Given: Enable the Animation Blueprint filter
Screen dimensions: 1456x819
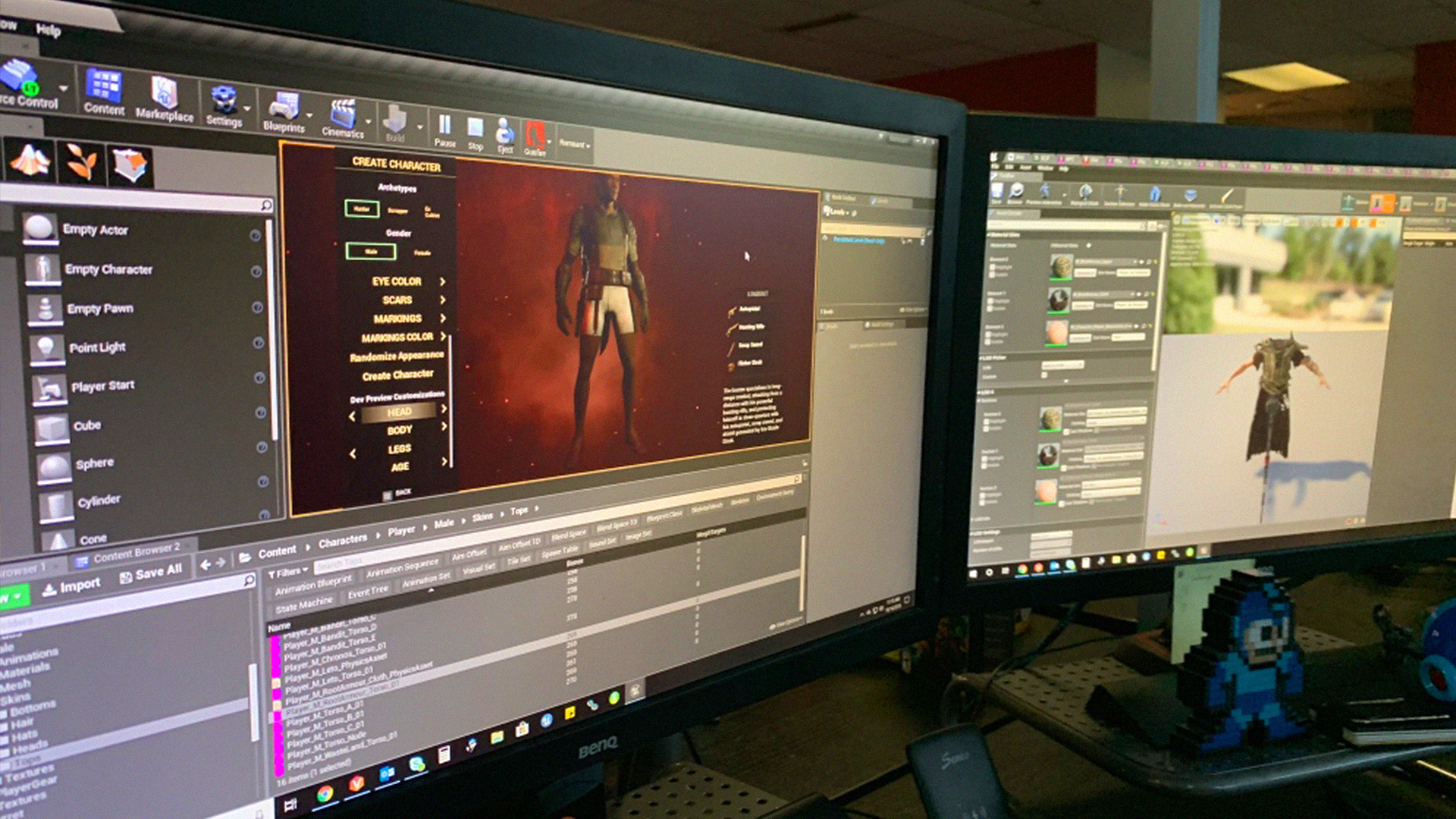Looking at the screenshot, I should coord(313,584).
